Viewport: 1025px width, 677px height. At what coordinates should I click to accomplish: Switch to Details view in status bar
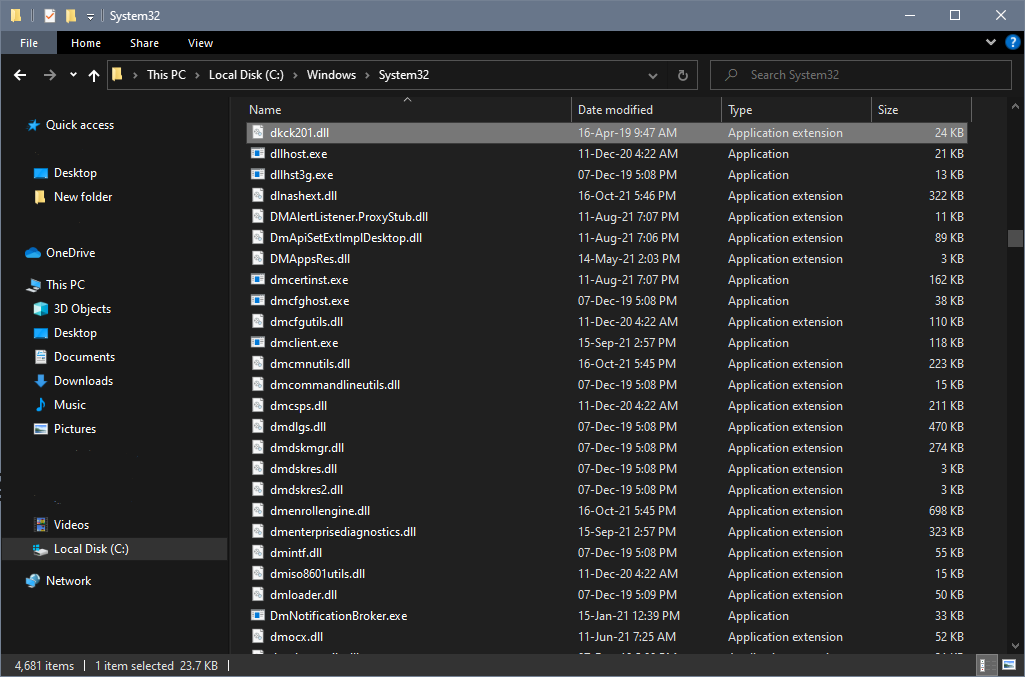(x=986, y=666)
